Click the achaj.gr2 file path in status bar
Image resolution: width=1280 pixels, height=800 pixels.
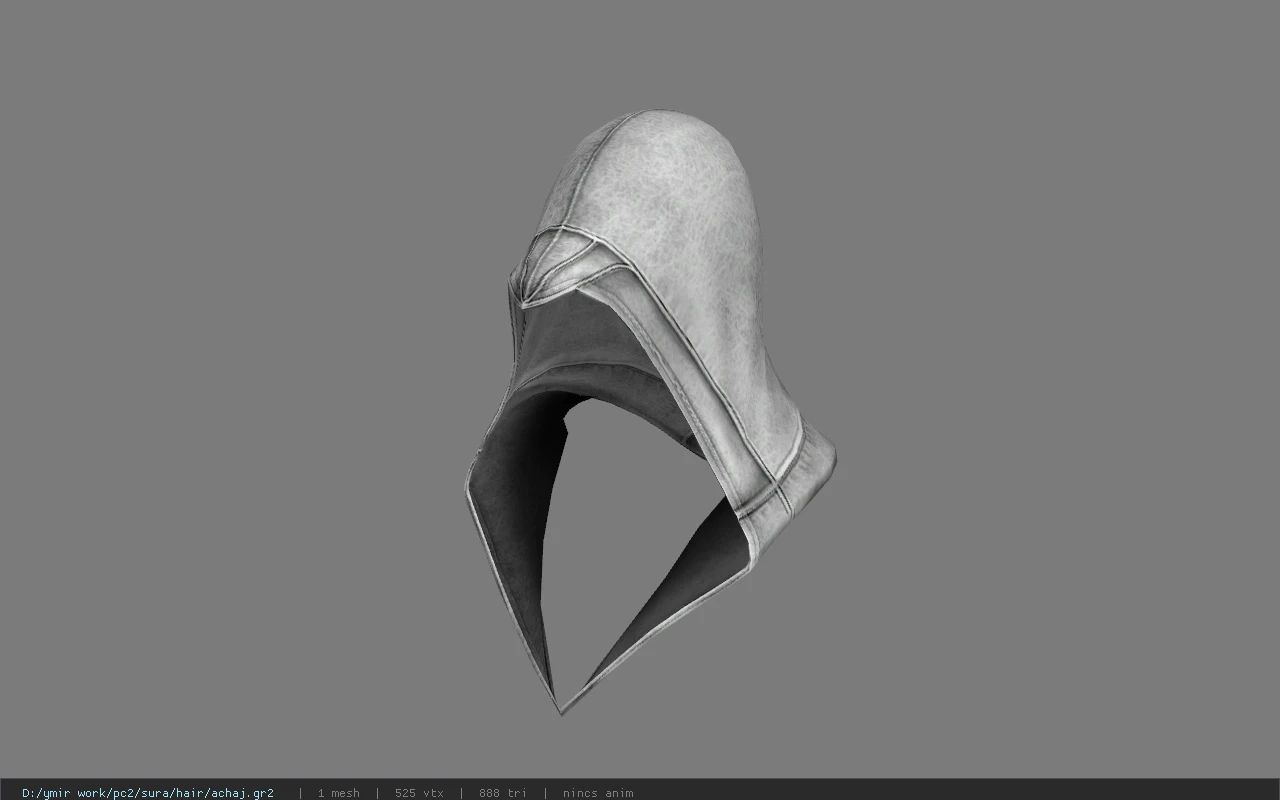pyautogui.click(x=148, y=793)
